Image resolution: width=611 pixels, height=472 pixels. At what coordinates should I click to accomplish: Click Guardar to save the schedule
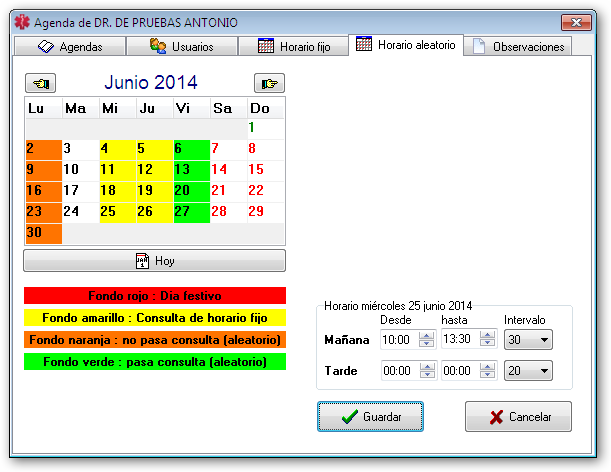coord(370,416)
